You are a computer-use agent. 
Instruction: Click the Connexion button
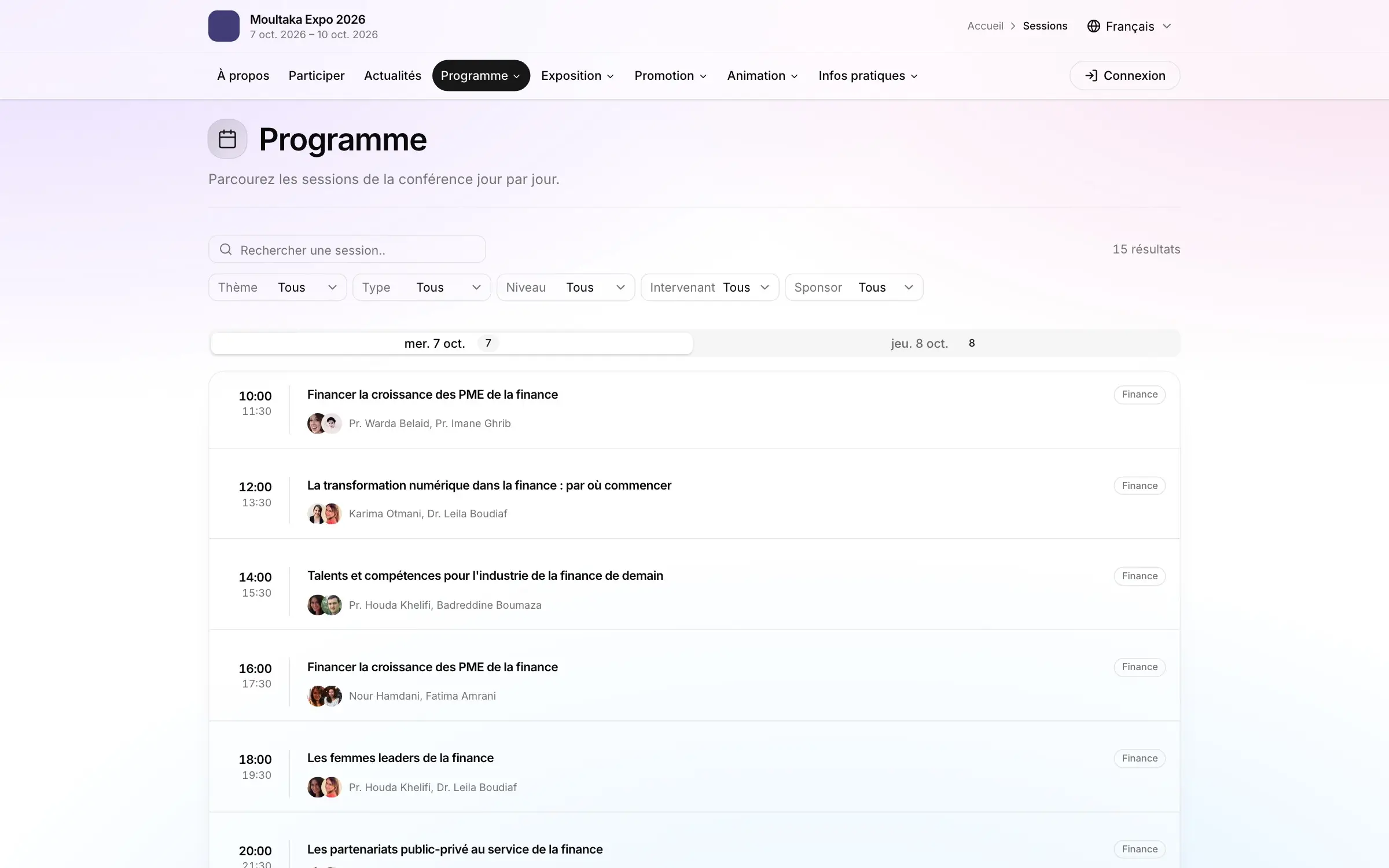1125,76
